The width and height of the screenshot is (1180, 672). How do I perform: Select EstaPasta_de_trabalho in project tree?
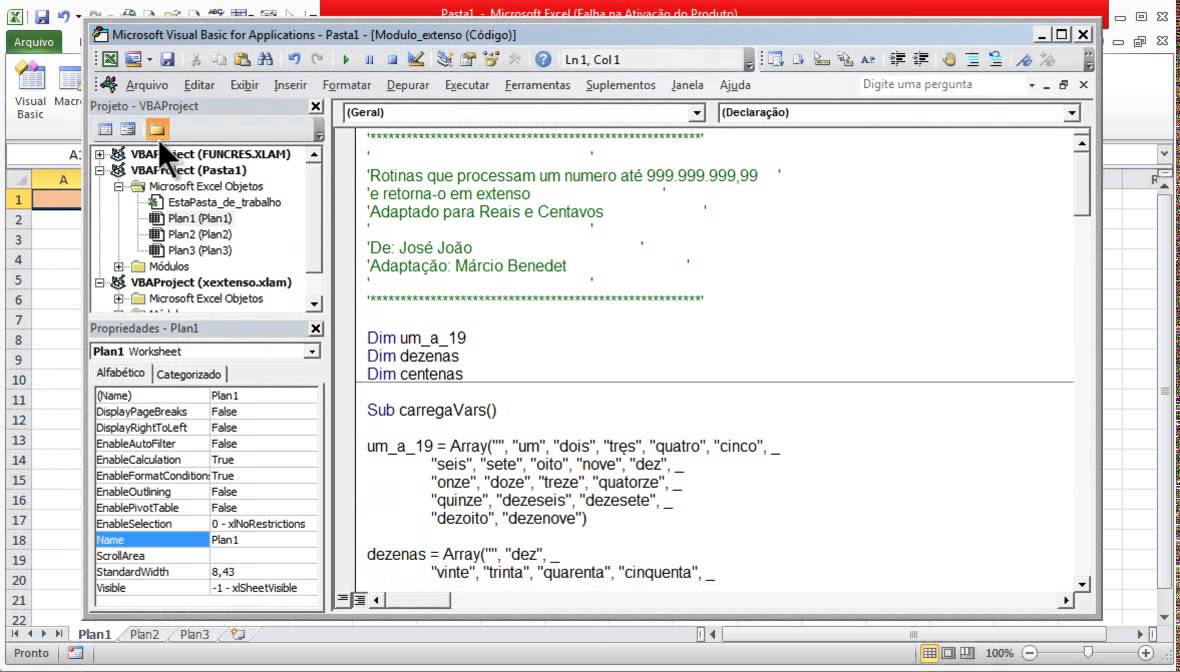point(224,202)
